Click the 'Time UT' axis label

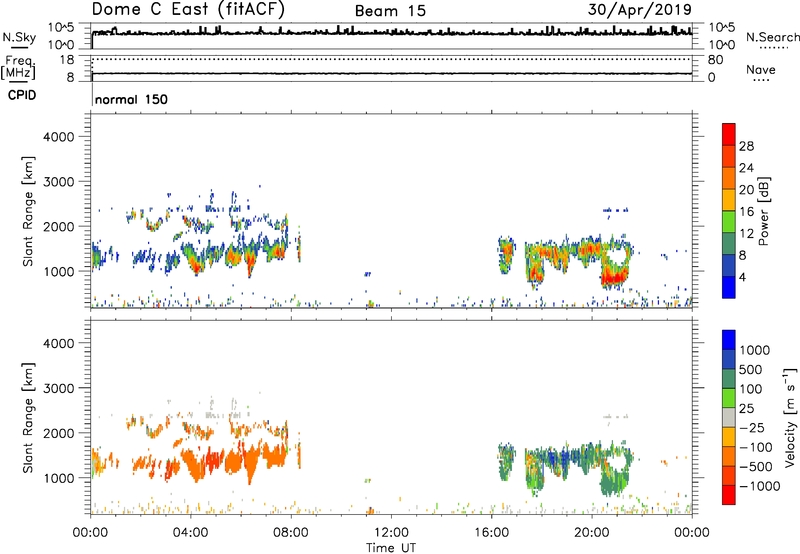(391, 548)
